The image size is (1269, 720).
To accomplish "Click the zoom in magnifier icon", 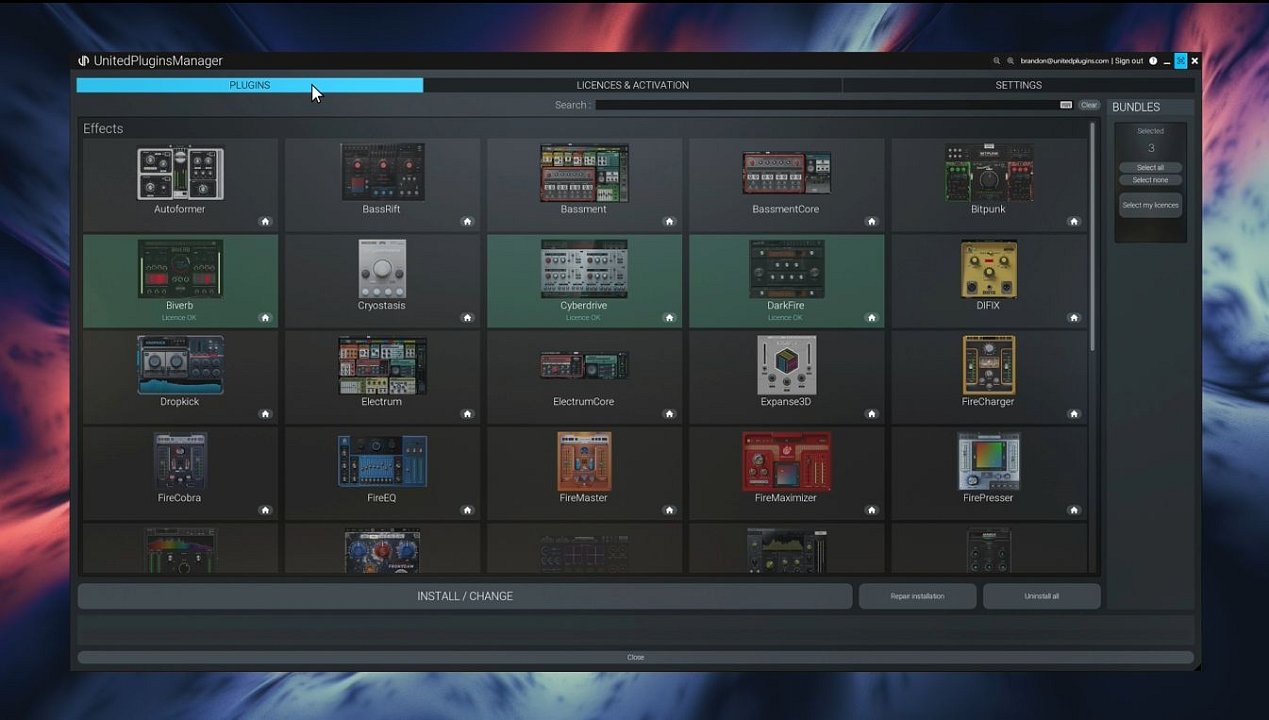I will (x=1010, y=61).
